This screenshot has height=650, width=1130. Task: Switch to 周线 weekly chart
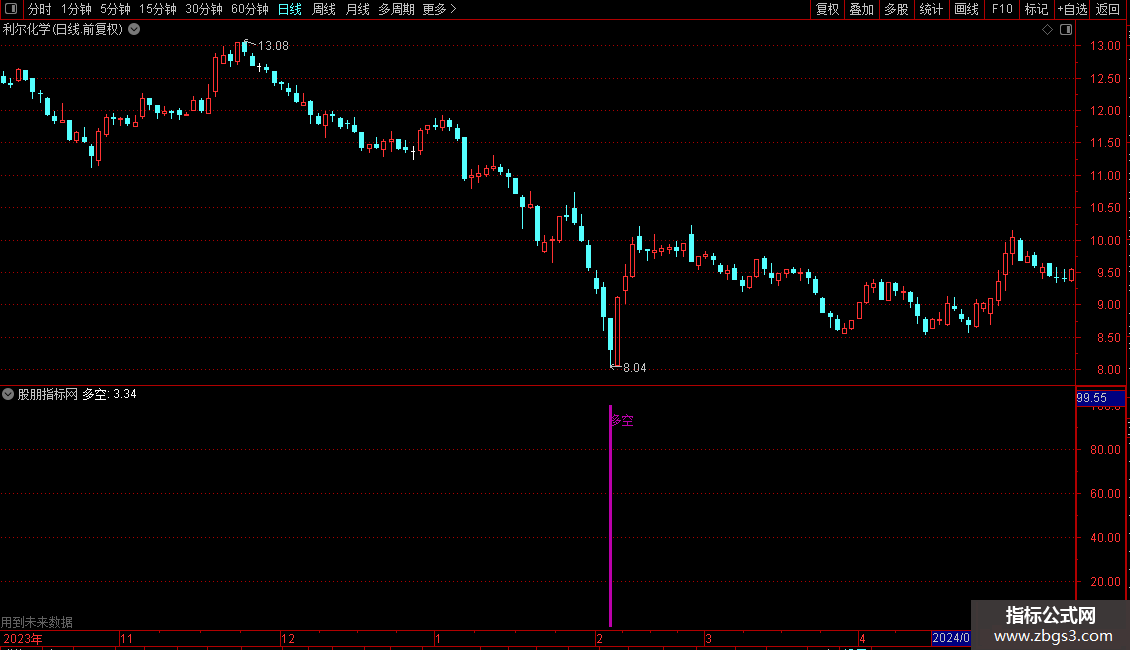pos(324,9)
